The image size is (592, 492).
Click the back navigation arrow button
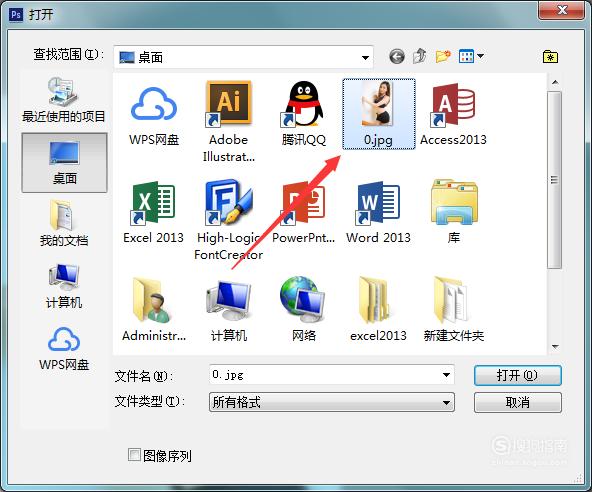[x=397, y=57]
